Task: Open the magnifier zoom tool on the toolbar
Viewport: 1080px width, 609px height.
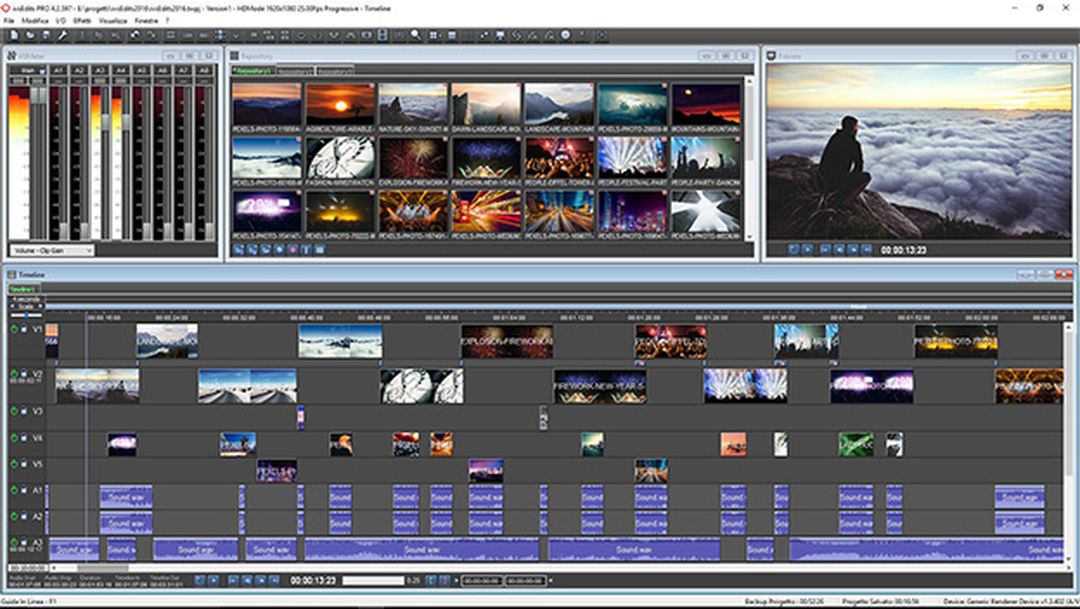Action: (416, 35)
